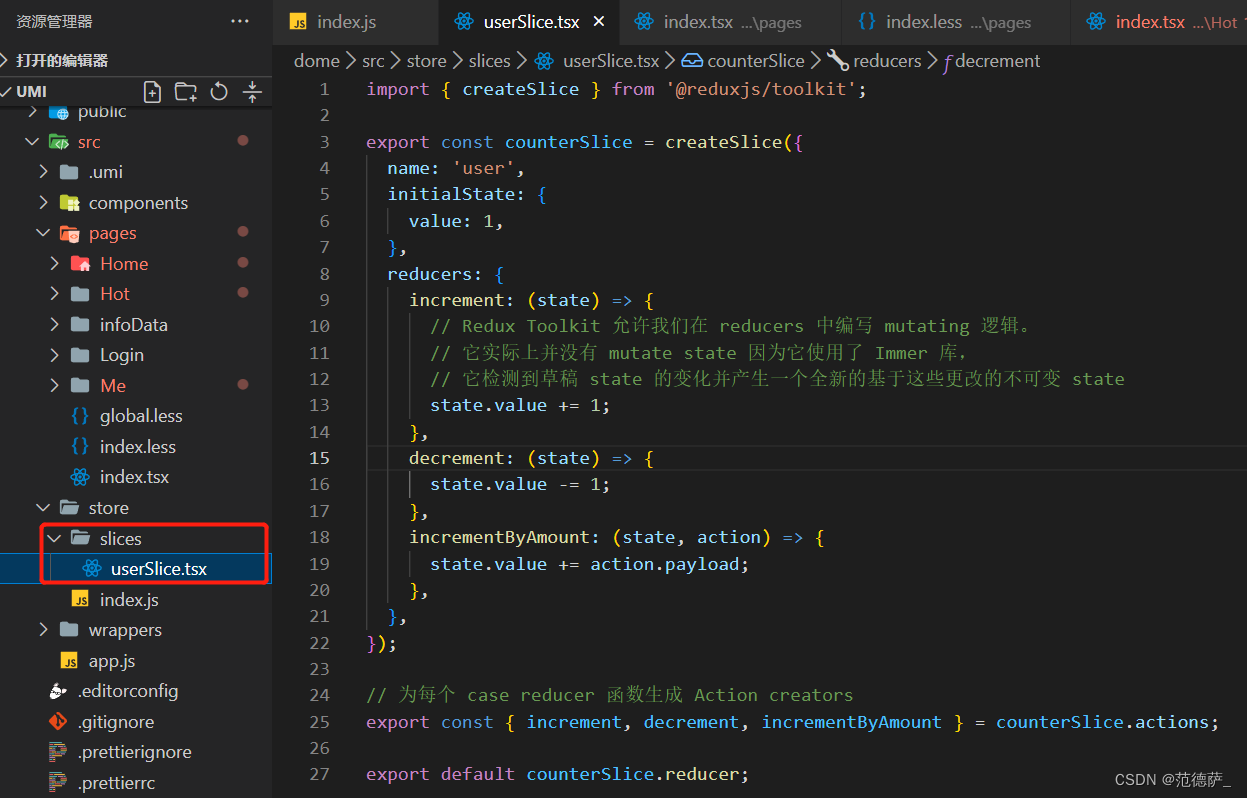1247x798 pixels.
Task: Open the .gitignore file
Action: pyautogui.click(x=116, y=722)
